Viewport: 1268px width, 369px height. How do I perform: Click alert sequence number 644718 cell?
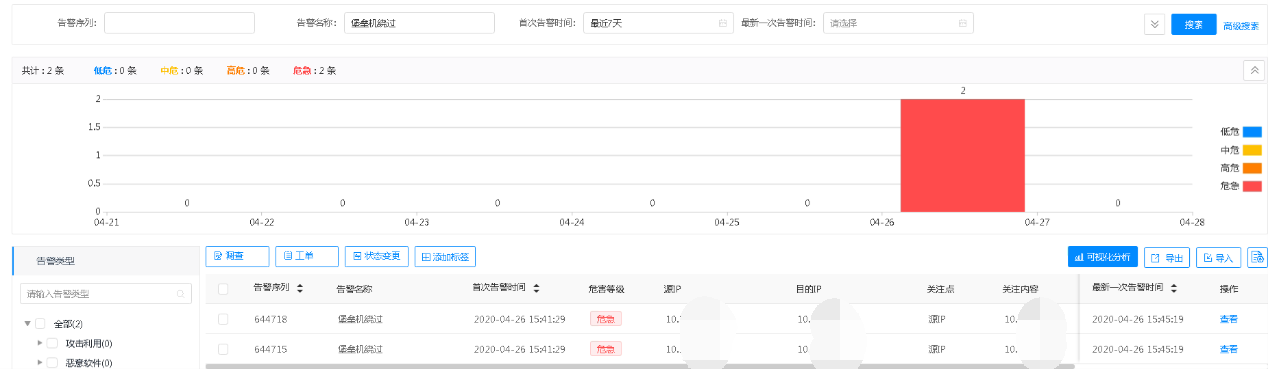pyautogui.click(x=271, y=319)
